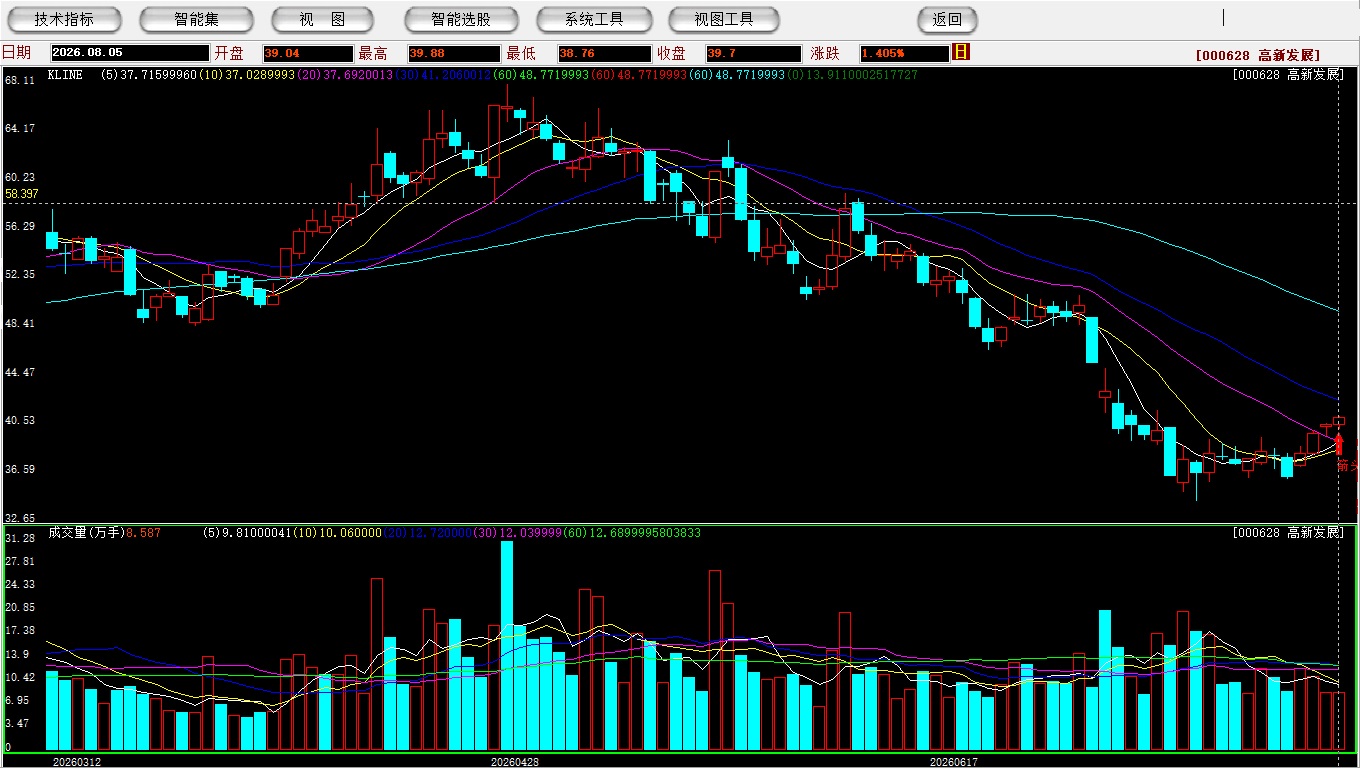Select the 开盘 field showing 39.04
Screen dimensions: 1360x768
(308, 53)
